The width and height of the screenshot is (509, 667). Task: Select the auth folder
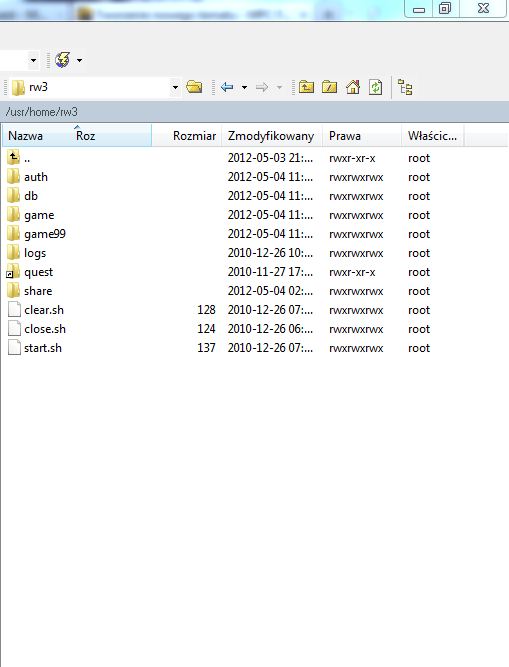[36, 177]
